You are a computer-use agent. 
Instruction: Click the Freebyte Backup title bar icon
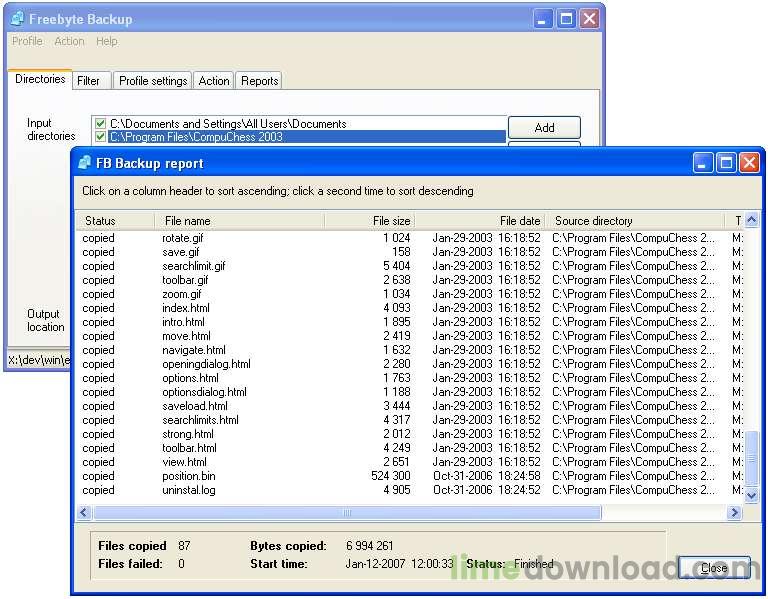point(17,19)
